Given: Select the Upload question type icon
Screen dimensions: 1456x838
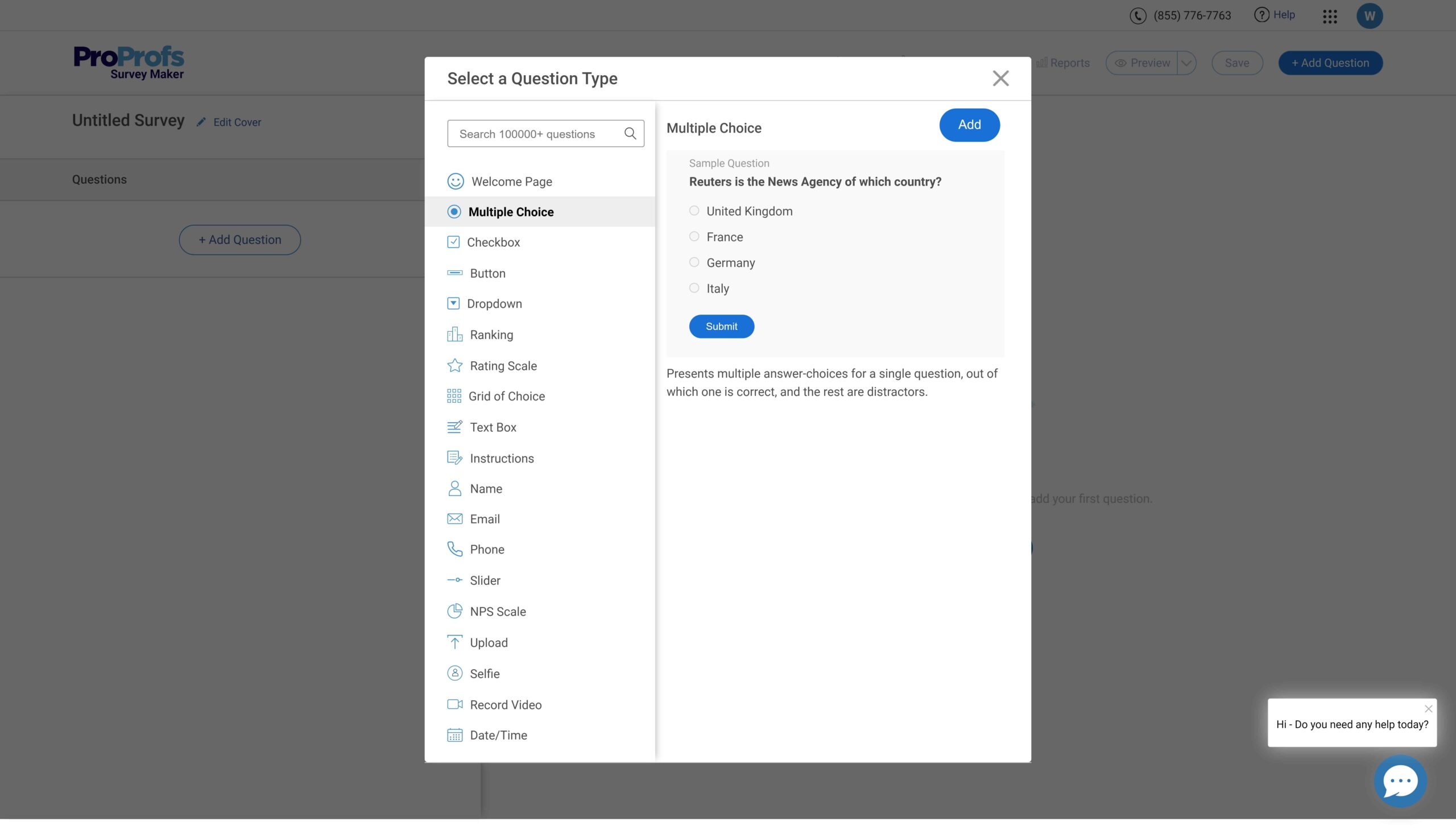Looking at the screenshot, I should 454,643.
